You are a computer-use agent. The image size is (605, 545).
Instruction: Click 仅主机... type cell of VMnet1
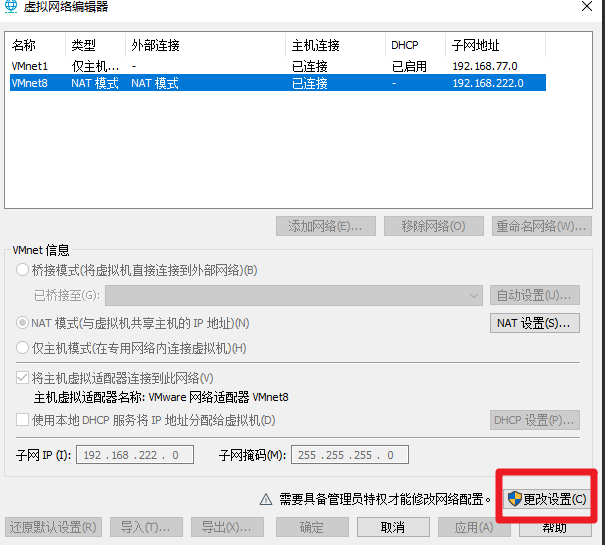pos(95,66)
